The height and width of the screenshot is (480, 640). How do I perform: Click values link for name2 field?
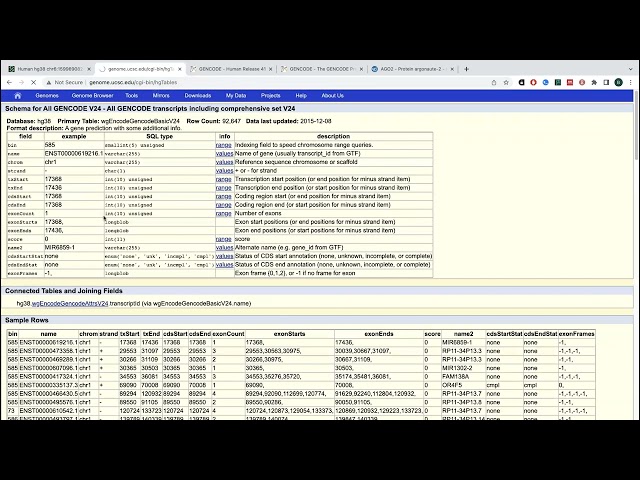pos(224,248)
